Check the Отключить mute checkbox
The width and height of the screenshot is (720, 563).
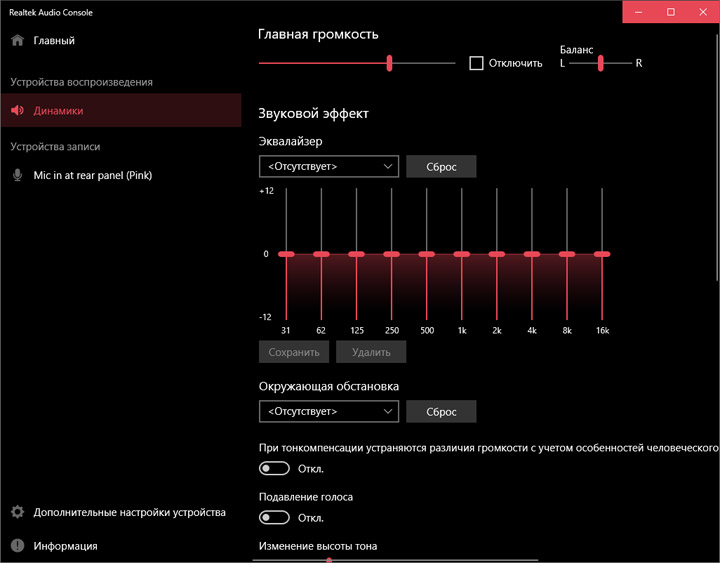click(476, 63)
